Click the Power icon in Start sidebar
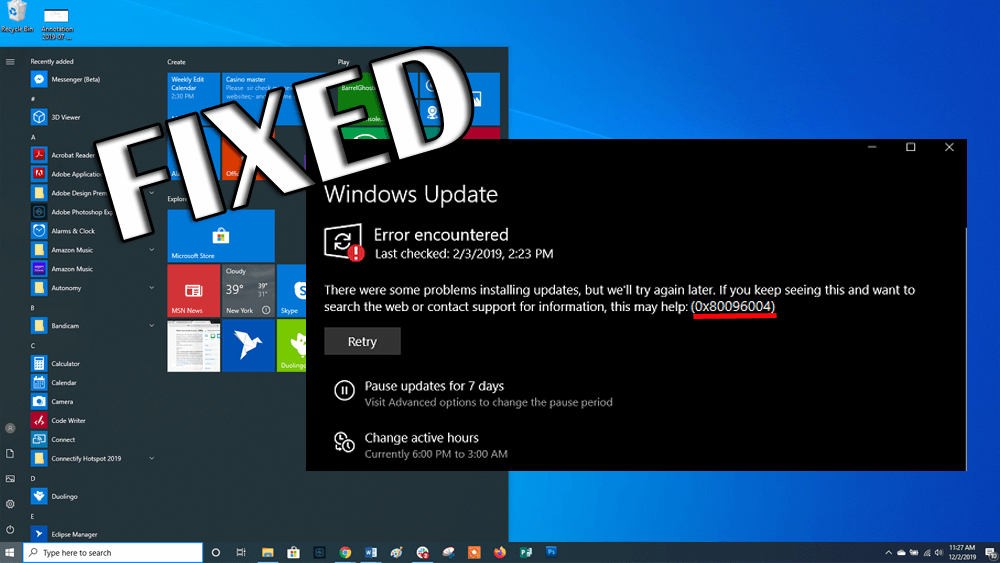 [x=10, y=529]
